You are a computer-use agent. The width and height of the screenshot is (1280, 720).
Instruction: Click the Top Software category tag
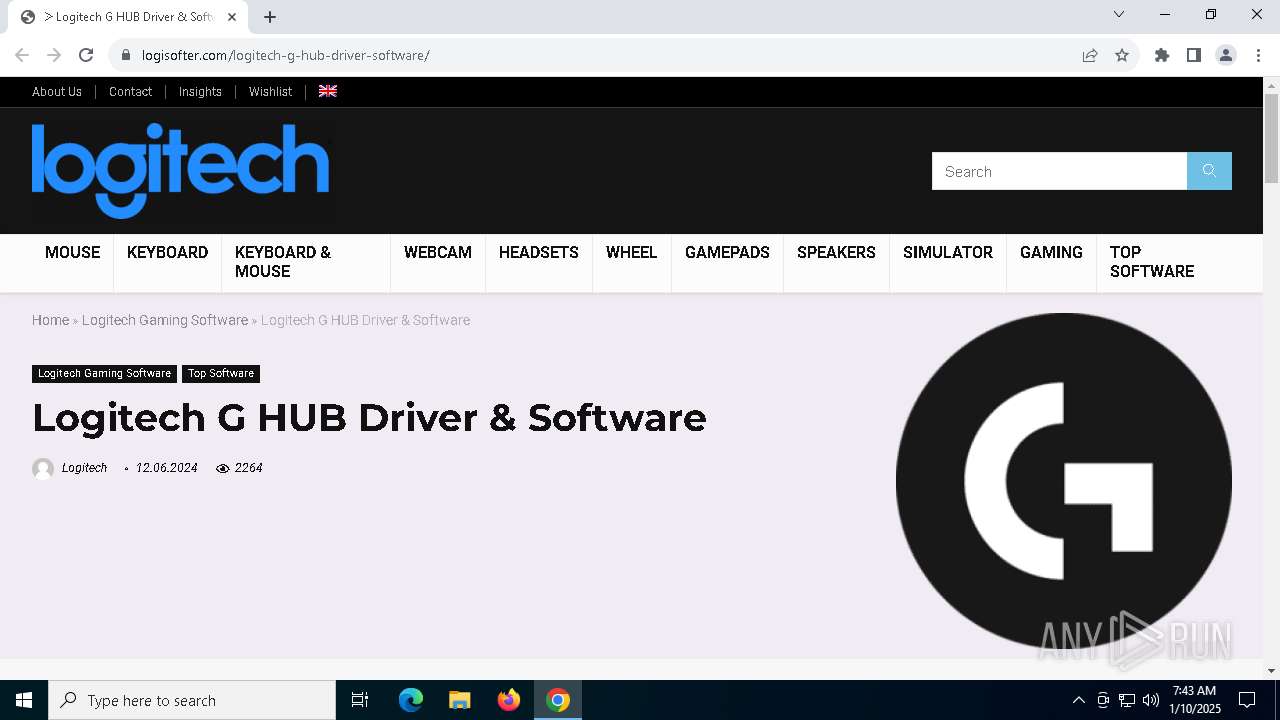coord(221,373)
